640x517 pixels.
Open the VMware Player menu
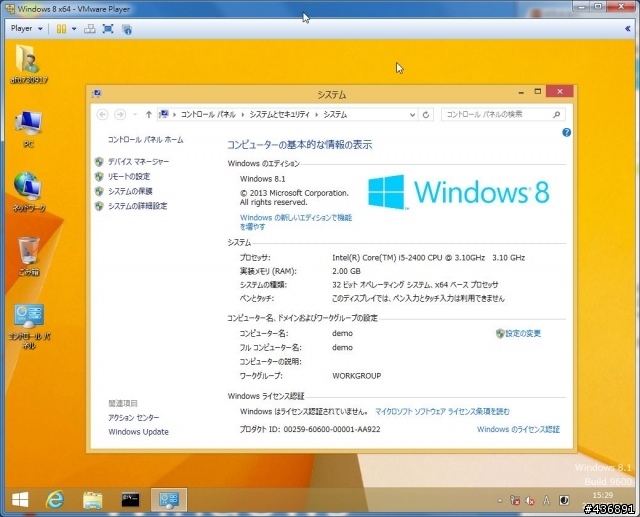(27, 29)
